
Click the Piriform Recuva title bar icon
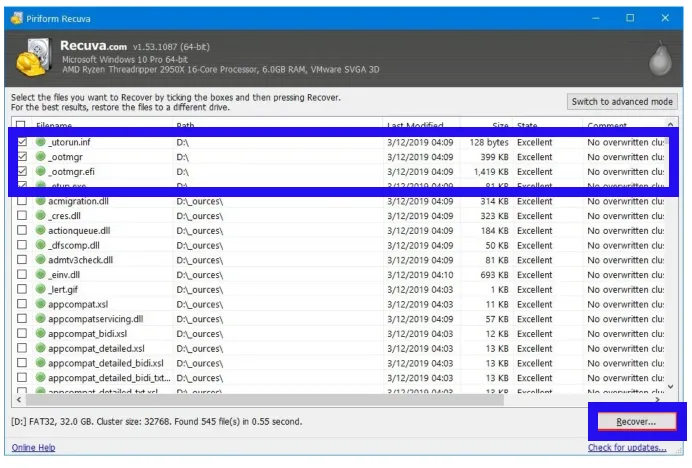17,18
